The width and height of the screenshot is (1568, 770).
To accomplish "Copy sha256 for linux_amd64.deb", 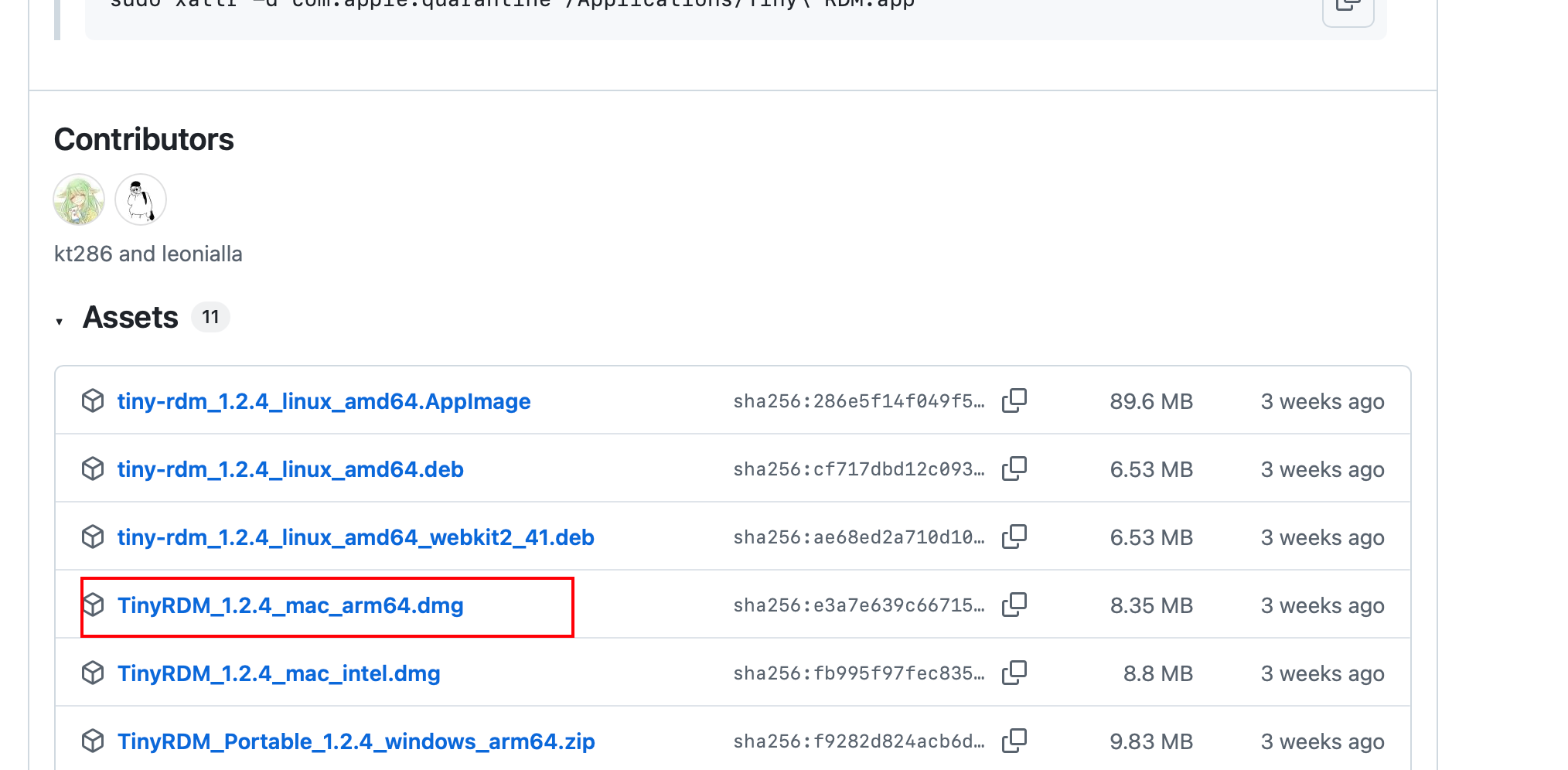I will point(1014,468).
